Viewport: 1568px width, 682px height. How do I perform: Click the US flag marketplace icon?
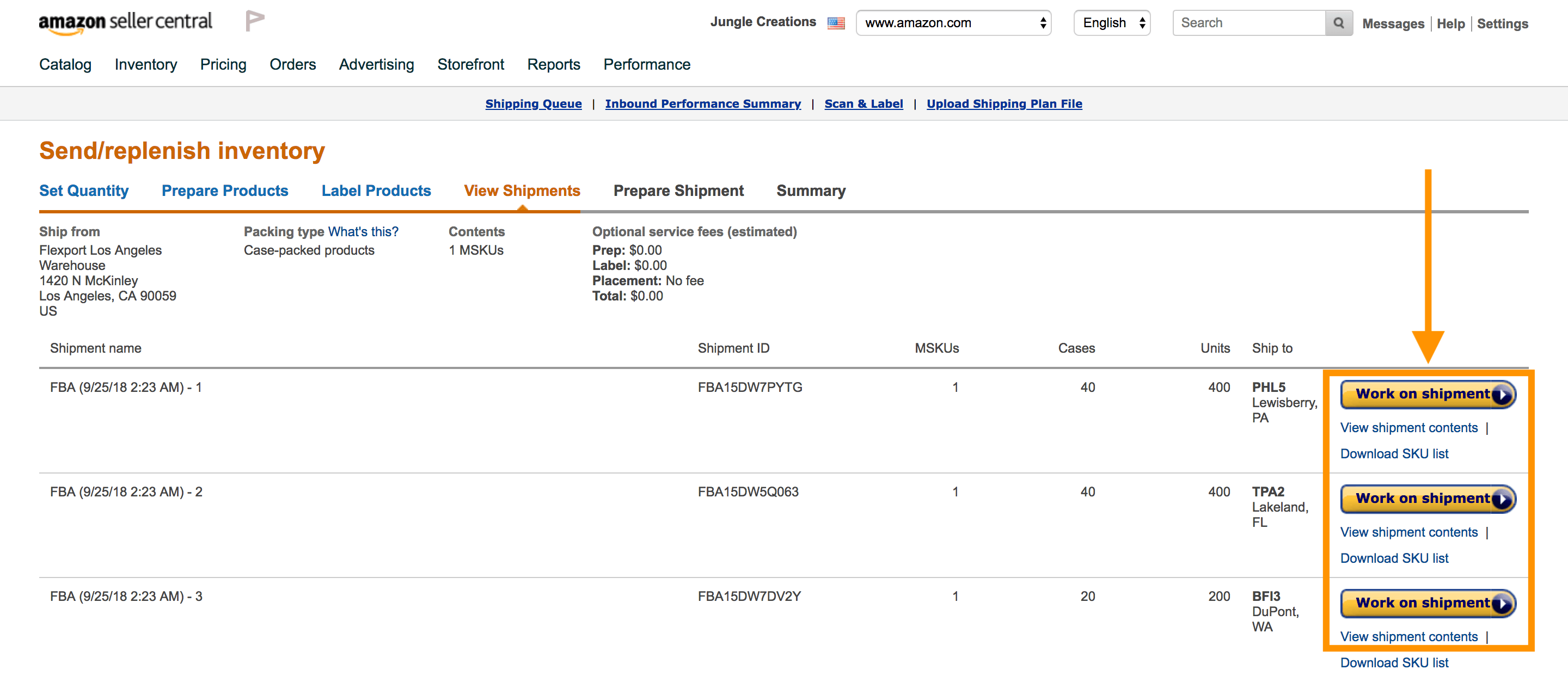836,23
